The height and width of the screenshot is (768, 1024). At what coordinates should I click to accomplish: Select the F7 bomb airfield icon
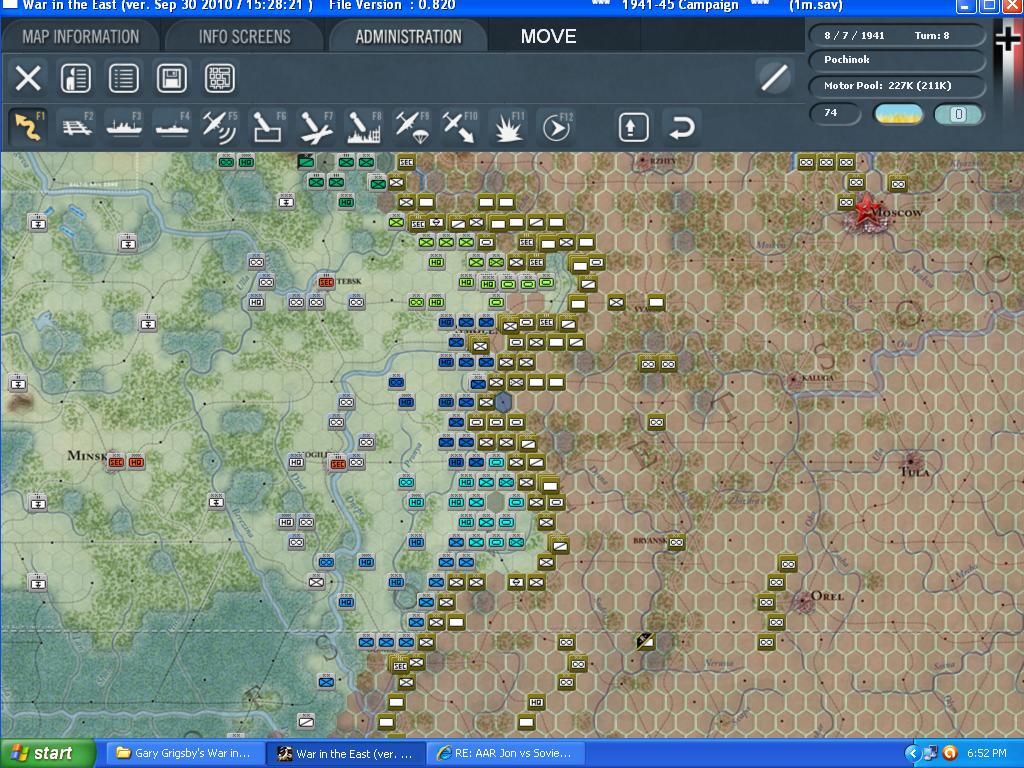point(316,126)
